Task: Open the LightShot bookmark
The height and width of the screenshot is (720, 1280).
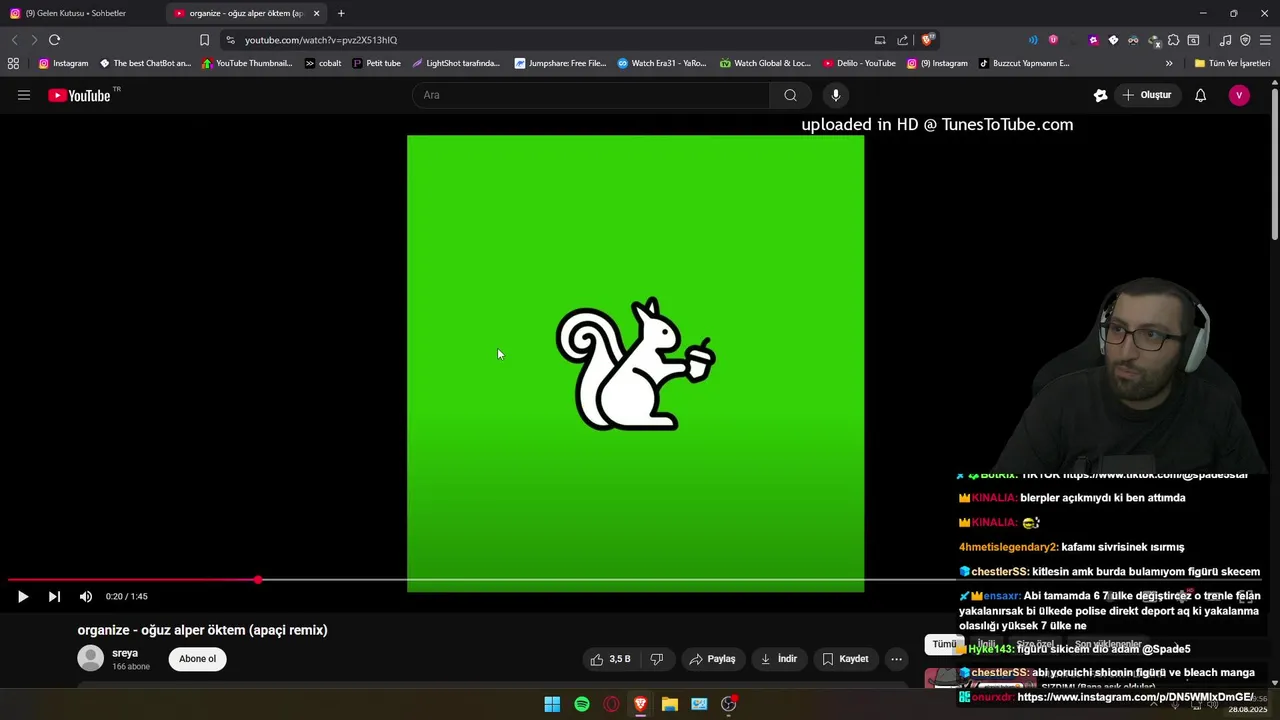Action: 456,63
